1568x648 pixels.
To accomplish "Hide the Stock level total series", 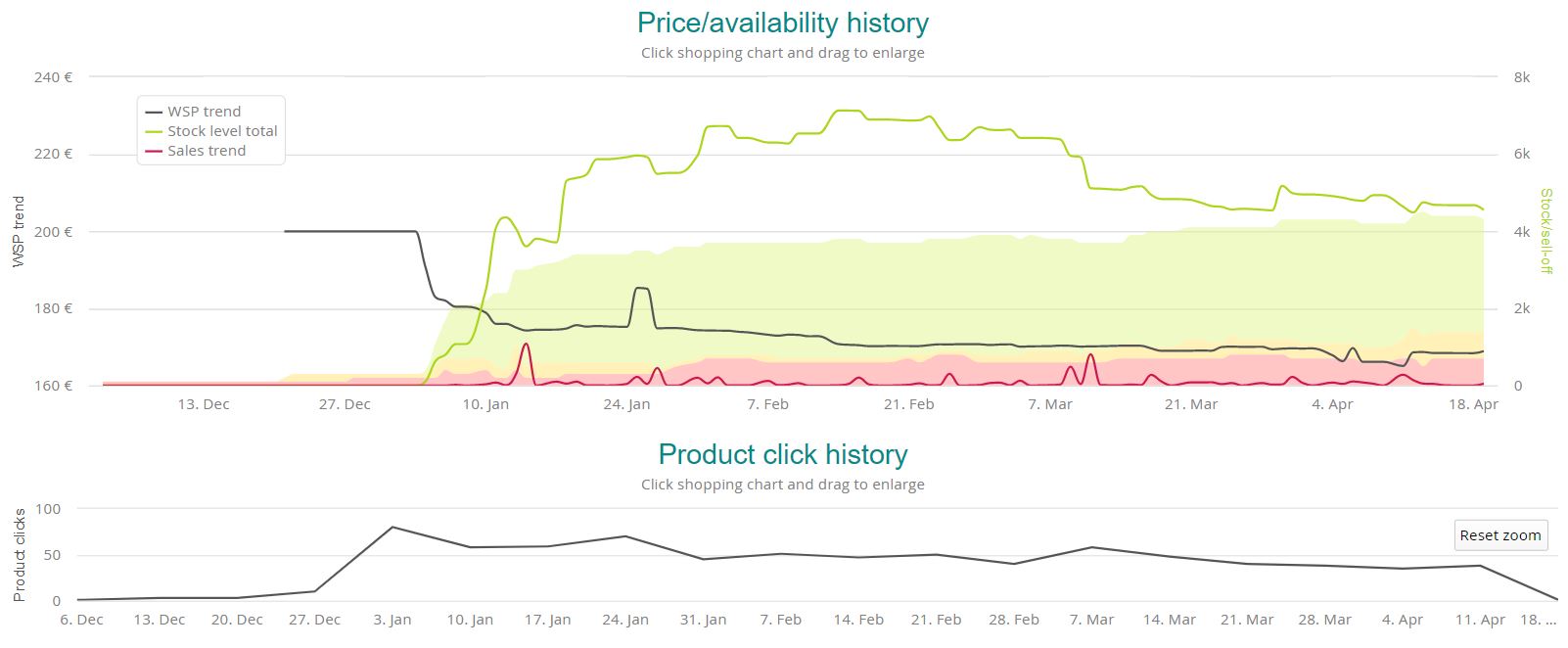I will tap(222, 131).
